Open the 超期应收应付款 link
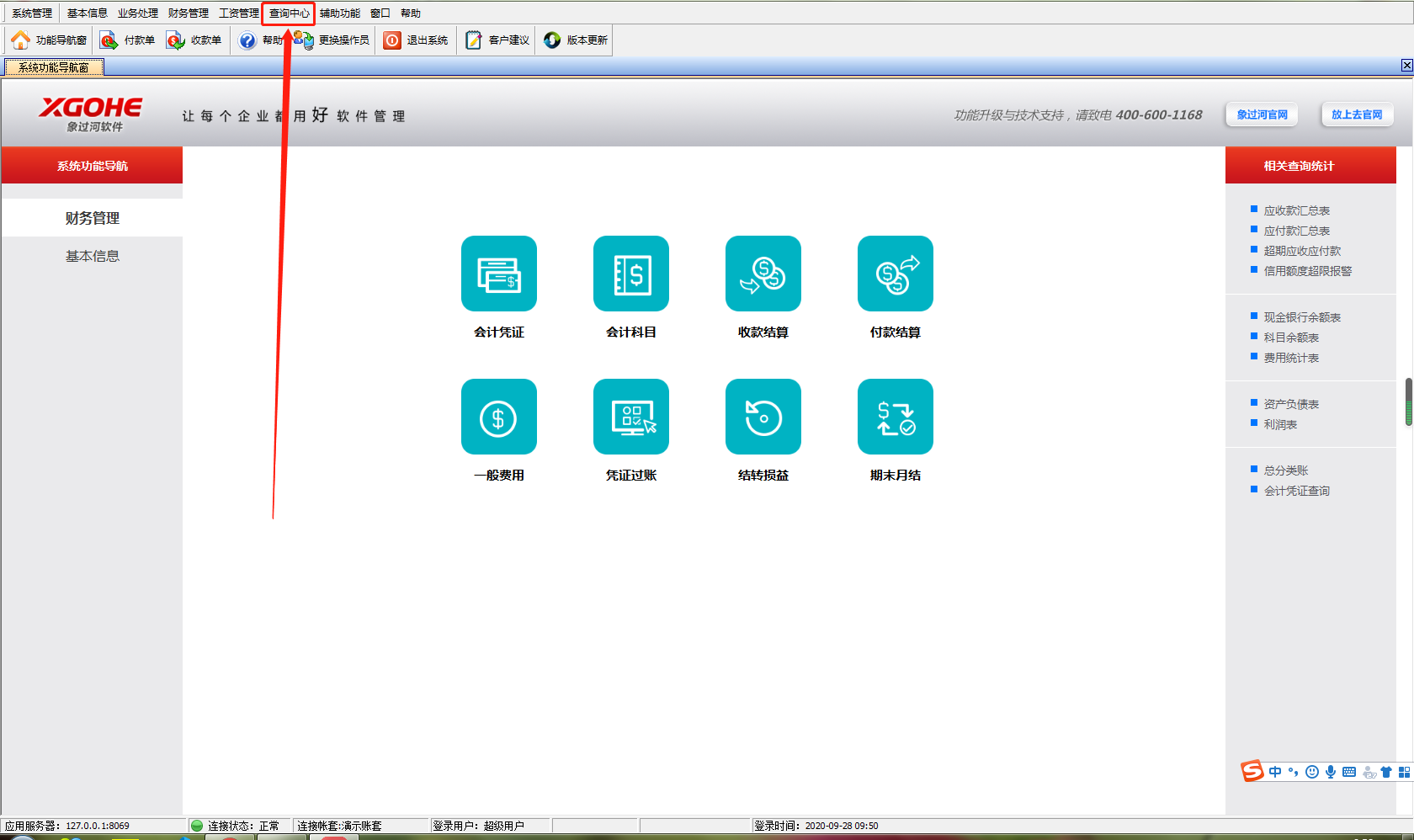The width and height of the screenshot is (1414, 840). [x=1302, y=251]
